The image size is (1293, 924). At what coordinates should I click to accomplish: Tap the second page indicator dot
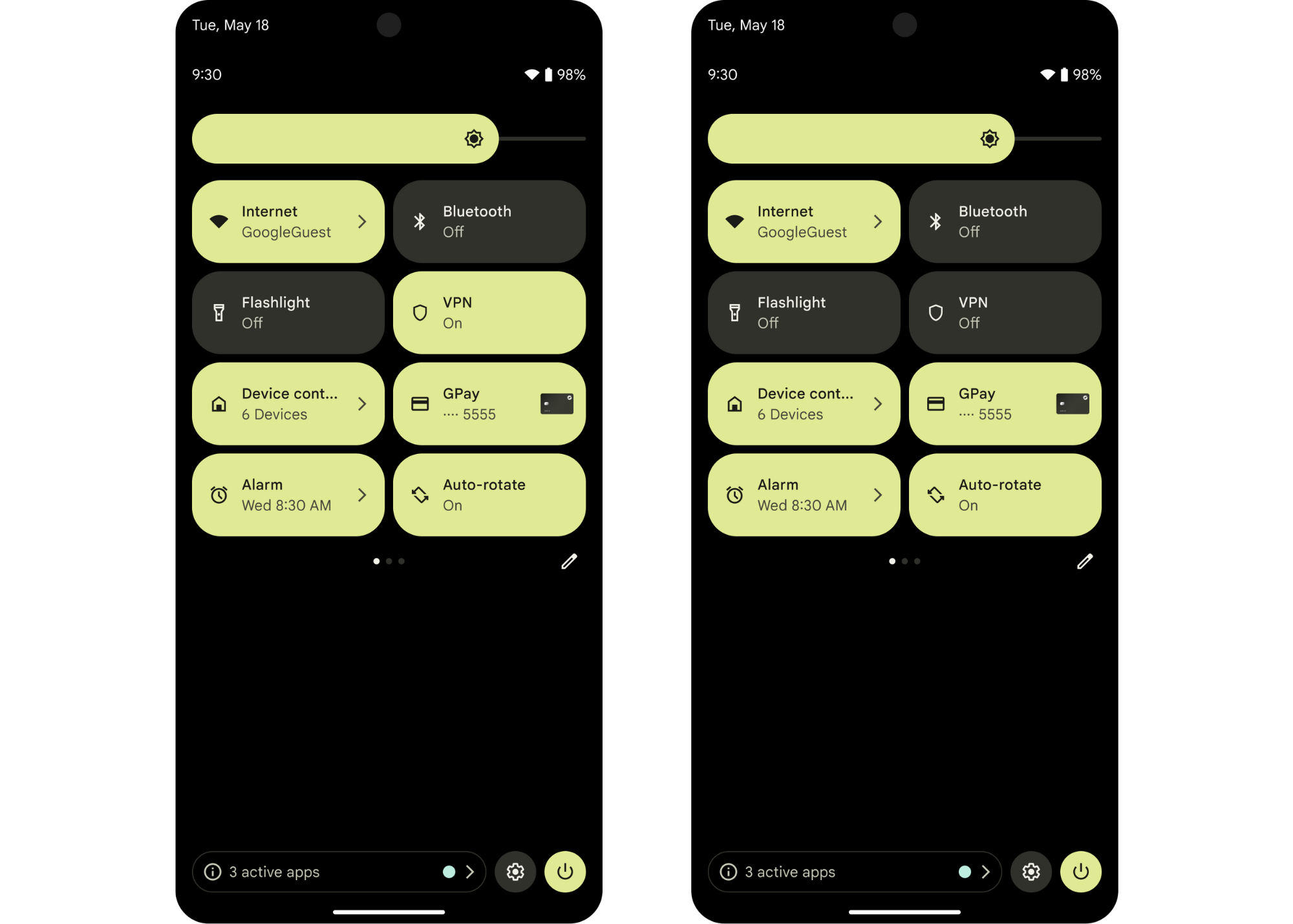point(389,561)
